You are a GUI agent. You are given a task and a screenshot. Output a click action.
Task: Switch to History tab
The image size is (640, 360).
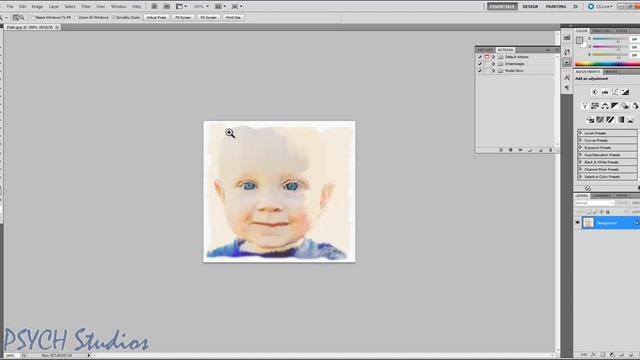point(485,50)
